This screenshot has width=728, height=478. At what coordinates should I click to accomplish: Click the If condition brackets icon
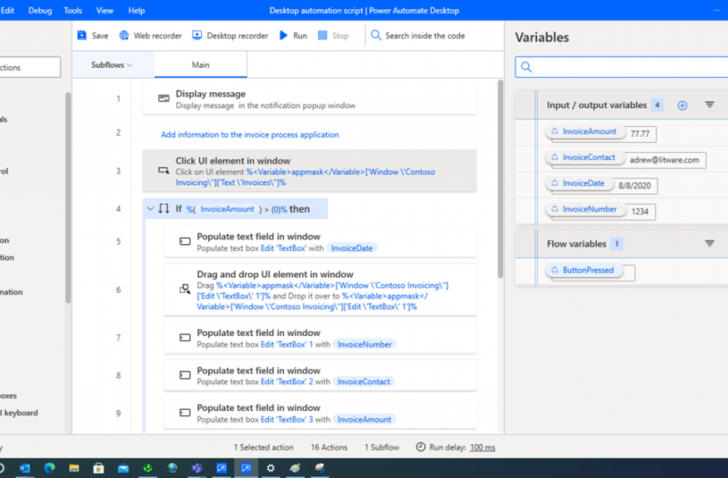click(x=163, y=209)
